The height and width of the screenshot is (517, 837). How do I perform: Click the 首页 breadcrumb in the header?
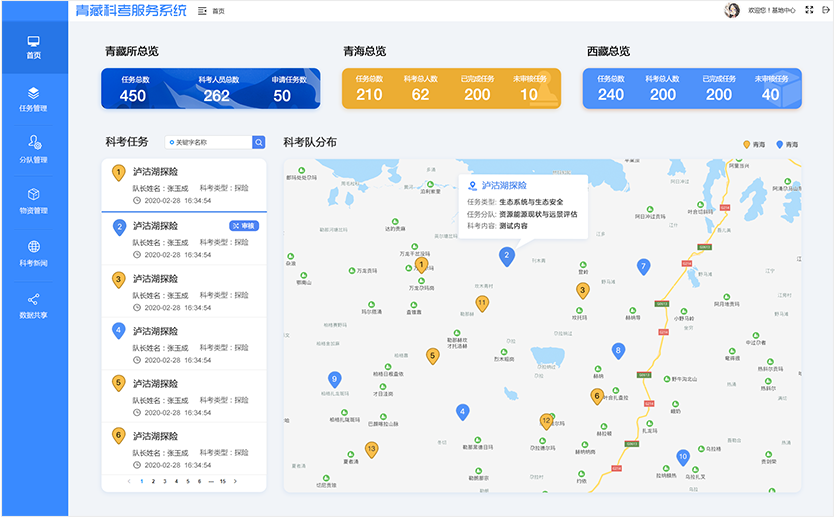click(218, 11)
